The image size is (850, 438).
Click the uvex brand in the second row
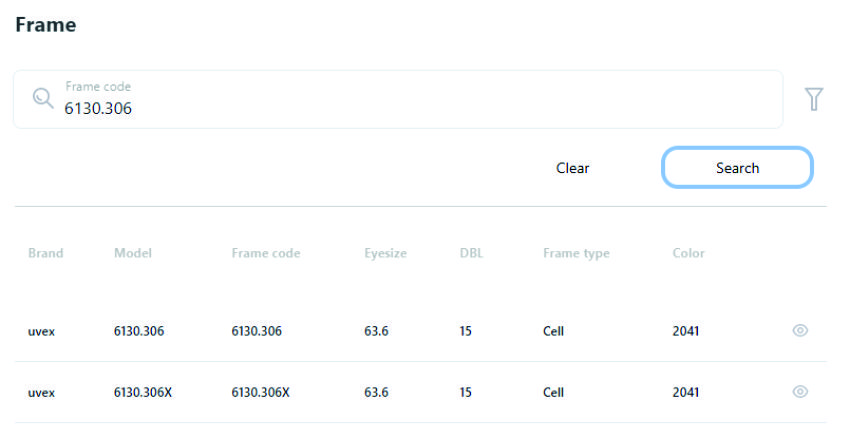point(41,392)
